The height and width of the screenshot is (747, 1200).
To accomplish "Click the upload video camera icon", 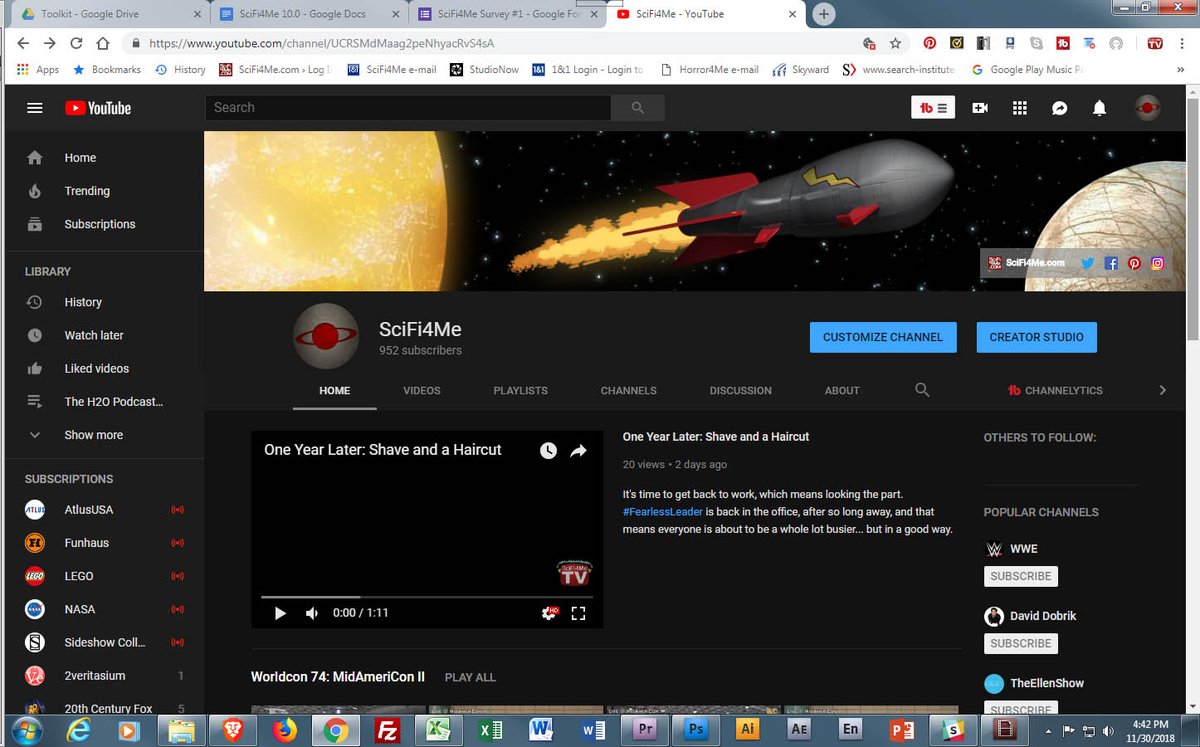I will tap(980, 108).
